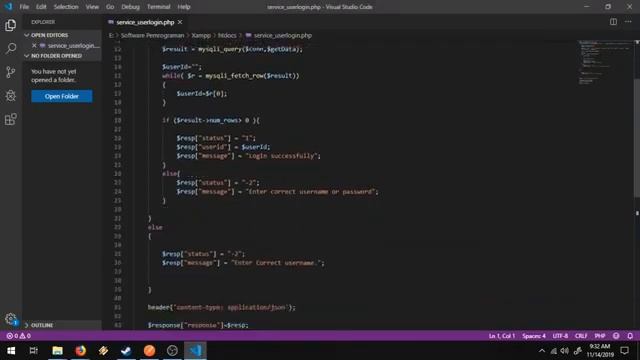Open the Extensions view
640x360 pixels.
click(x=11, y=119)
